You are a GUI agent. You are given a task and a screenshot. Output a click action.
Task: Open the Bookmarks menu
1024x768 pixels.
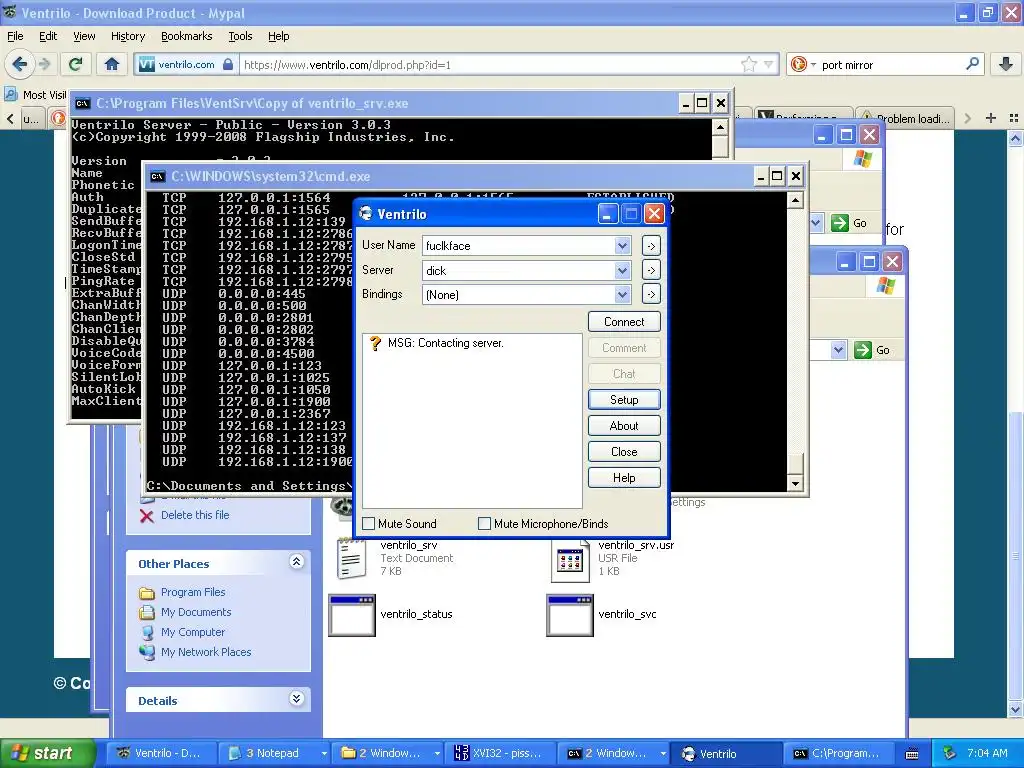186,36
